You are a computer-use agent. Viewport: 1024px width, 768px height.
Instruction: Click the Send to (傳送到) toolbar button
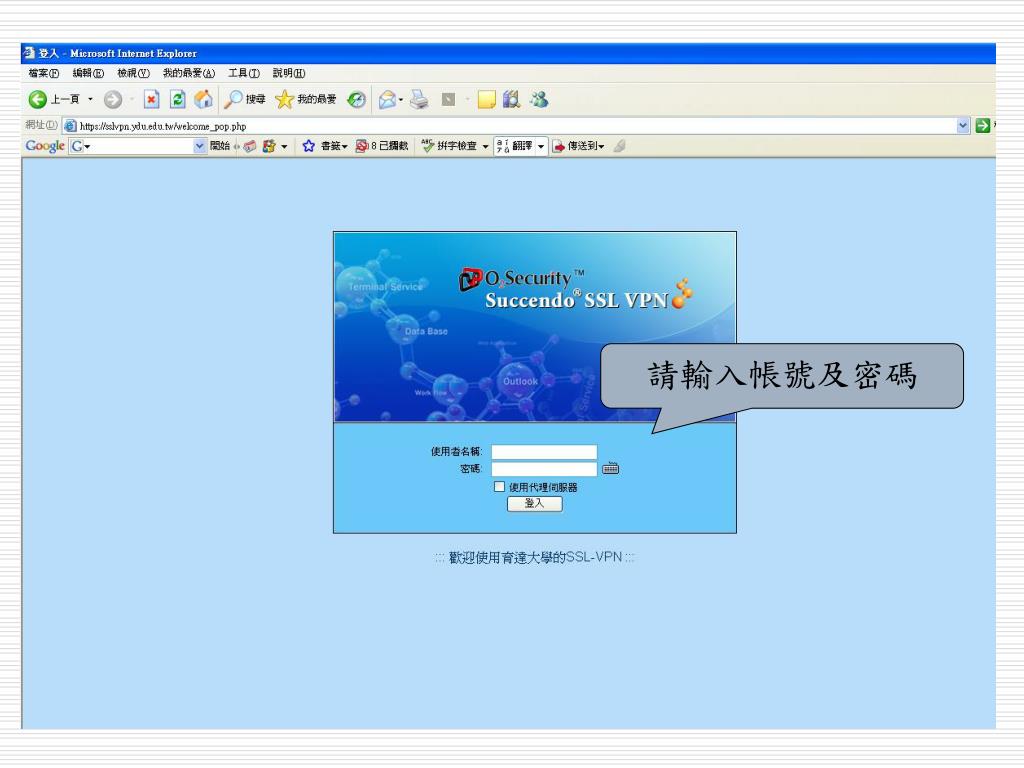[579, 146]
